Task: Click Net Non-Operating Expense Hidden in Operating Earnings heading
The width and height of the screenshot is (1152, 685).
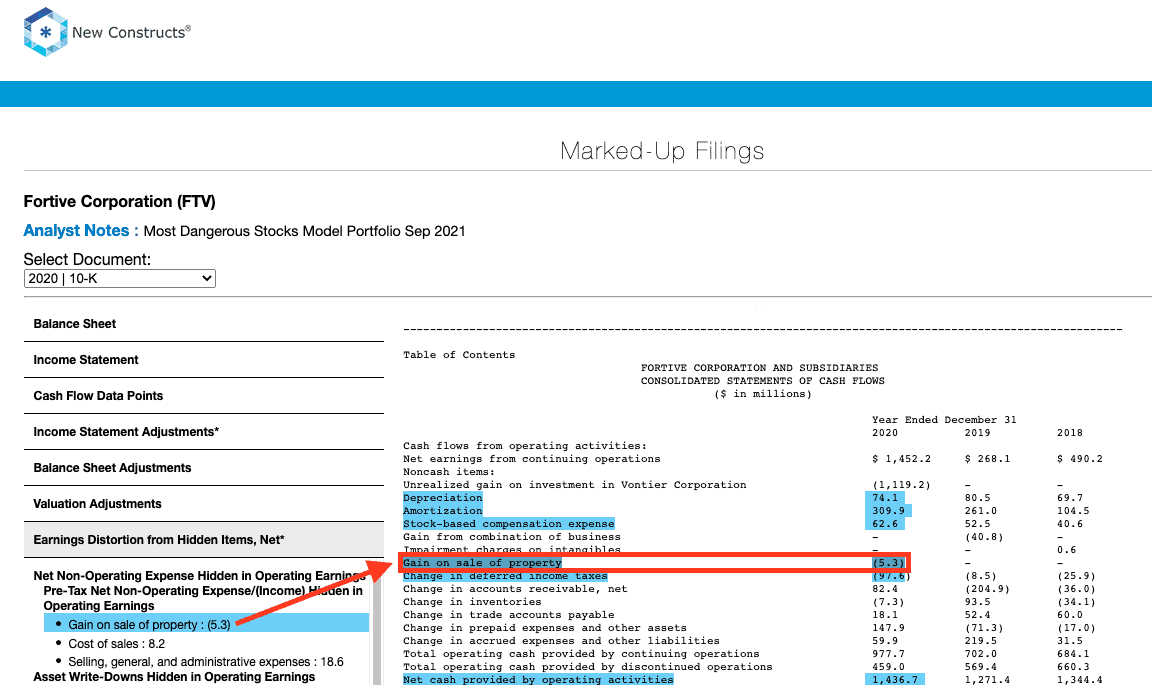Action: [x=199, y=576]
